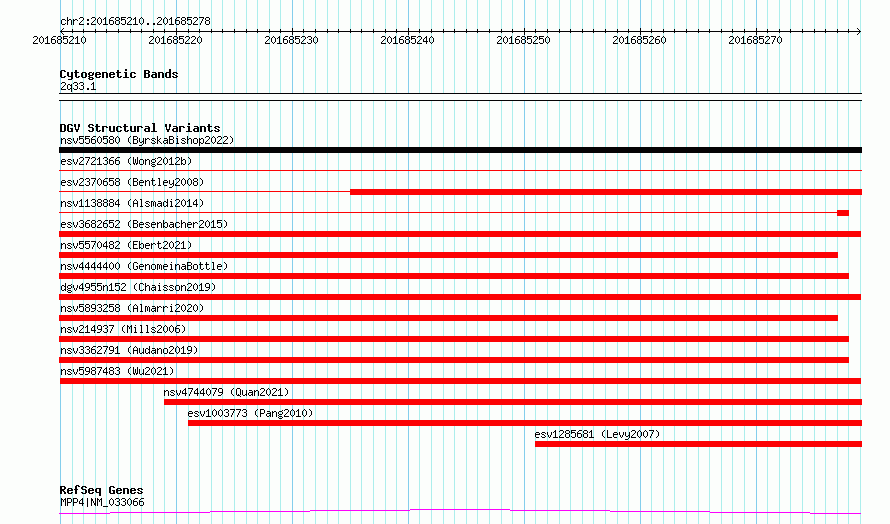Screen dimensions: 890x524
Task: Select variant label esv1285681 (Levy2007)
Action: [x=597, y=434]
